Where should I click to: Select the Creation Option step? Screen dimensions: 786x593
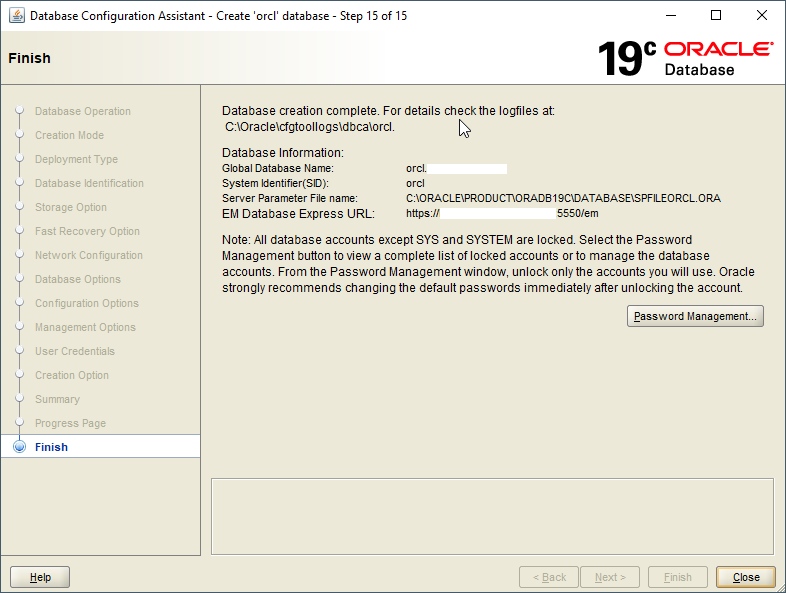point(72,375)
